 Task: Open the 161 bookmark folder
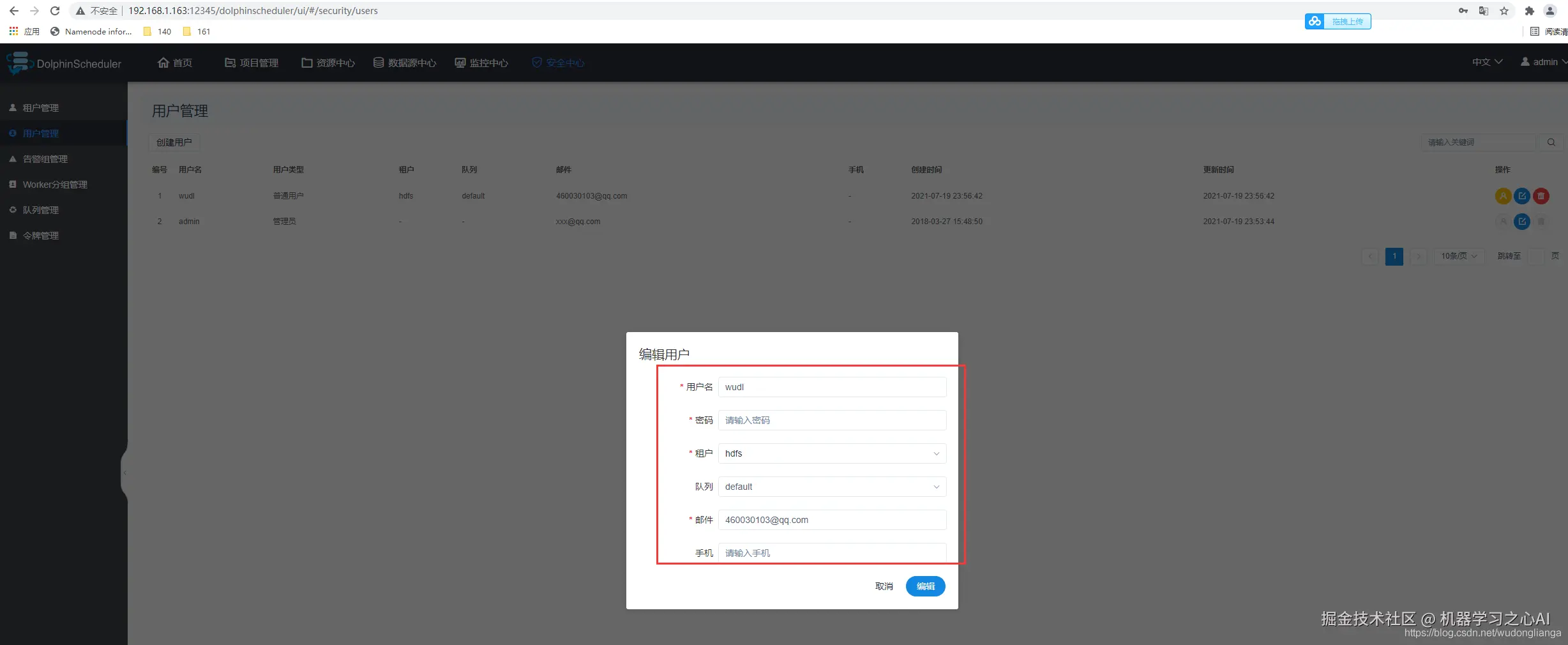pos(197,31)
